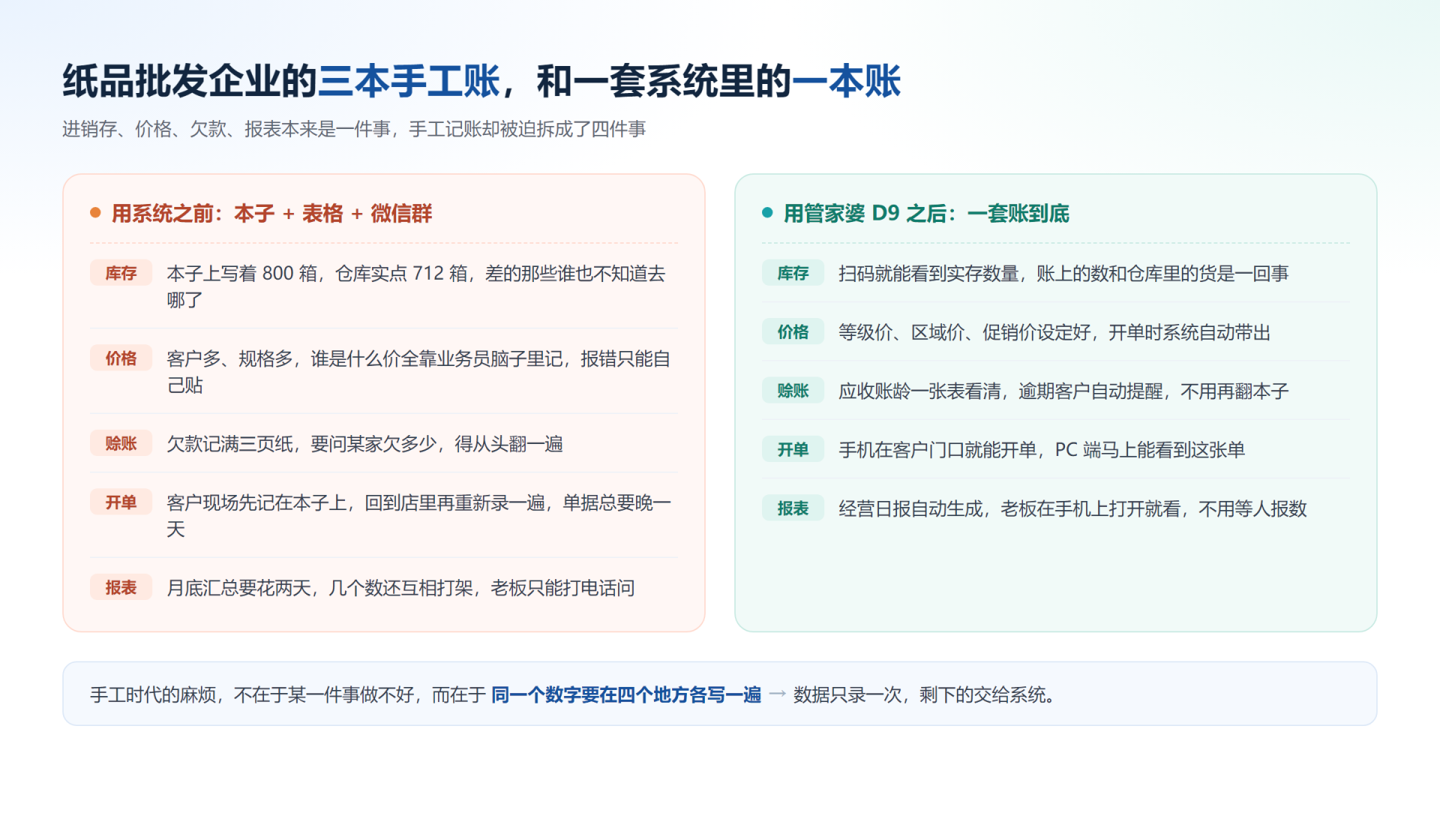Click the blue 三本手工账 in the title
The width and height of the screenshot is (1440, 840).
pyautogui.click(x=409, y=81)
